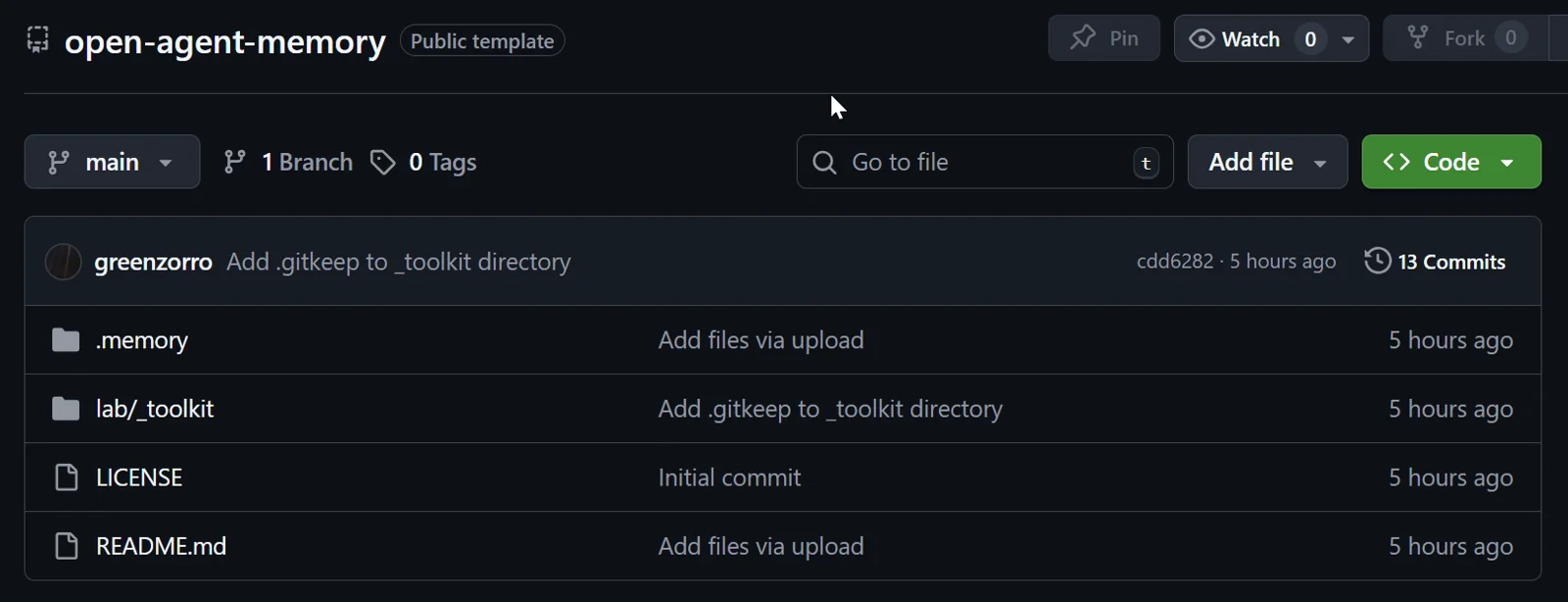View the 1 Branch list
The width and height of the screenshot is (1568, 602).
coord(289,162)
